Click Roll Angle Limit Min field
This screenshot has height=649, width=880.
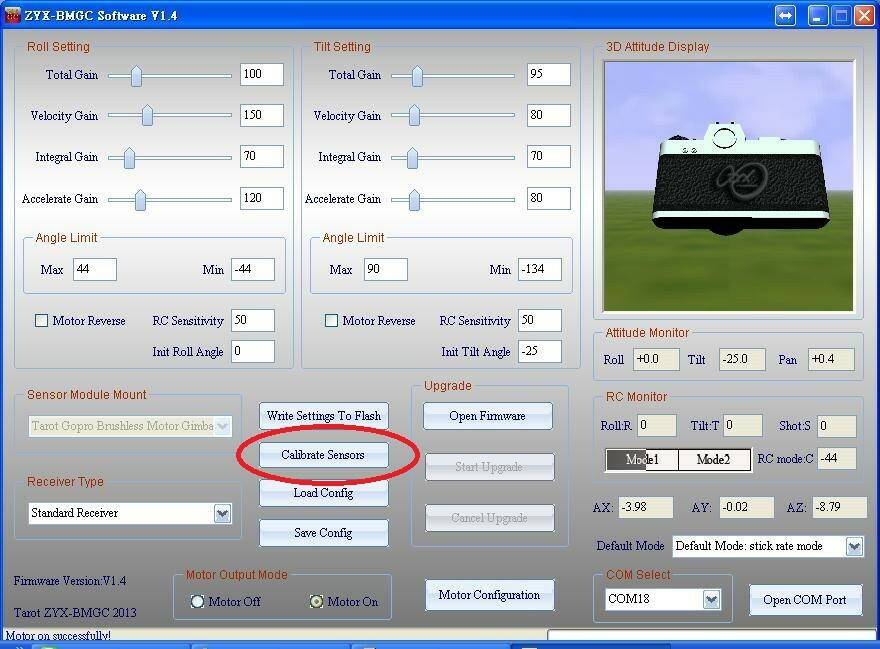253,269
